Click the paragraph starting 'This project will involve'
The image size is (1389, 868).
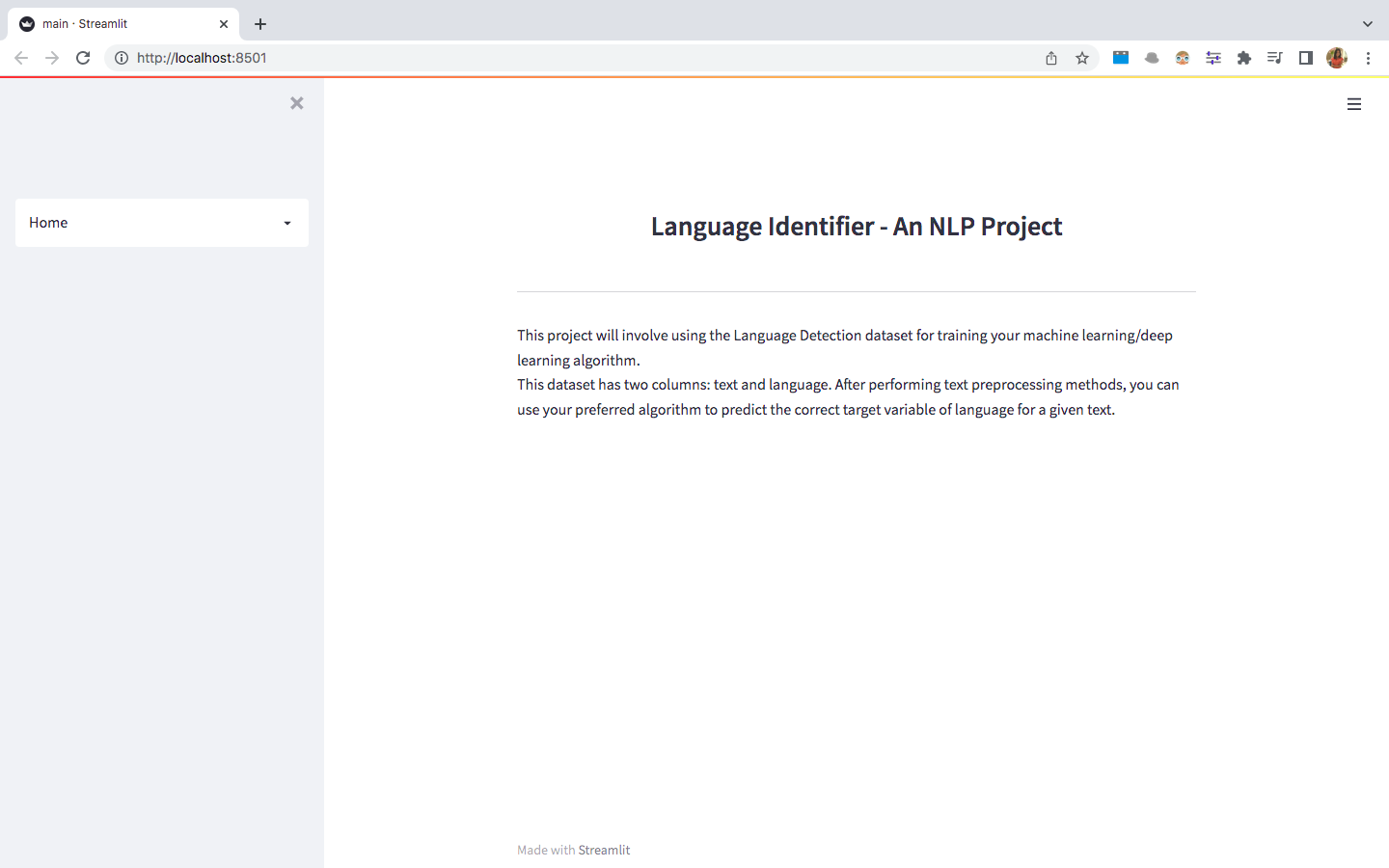[x=845, y=347]
